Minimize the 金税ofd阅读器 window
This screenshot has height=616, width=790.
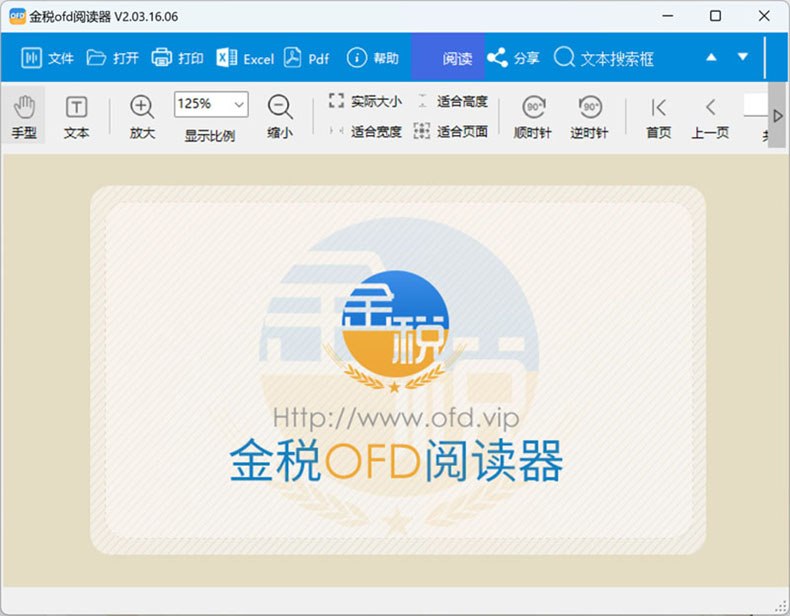tap(668, 16)
